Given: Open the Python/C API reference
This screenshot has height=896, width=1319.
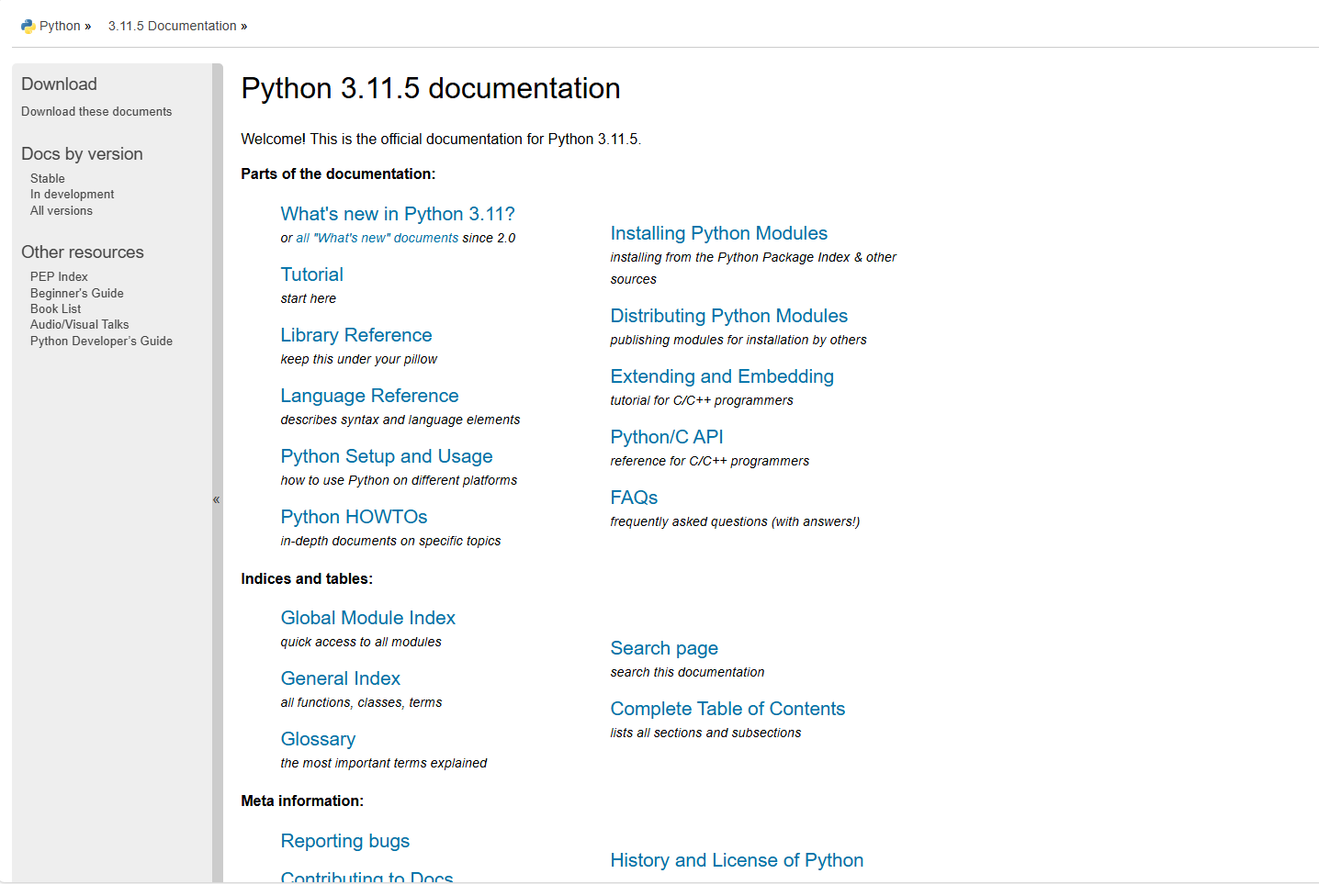Looking at the screenshot, I should click(x=666, y=437).
